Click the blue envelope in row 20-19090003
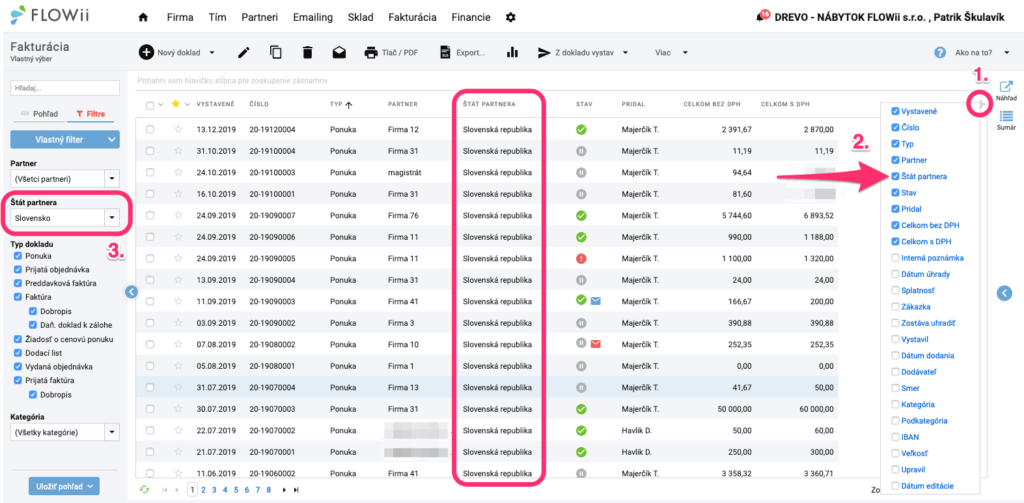 (x=596, y=300)
